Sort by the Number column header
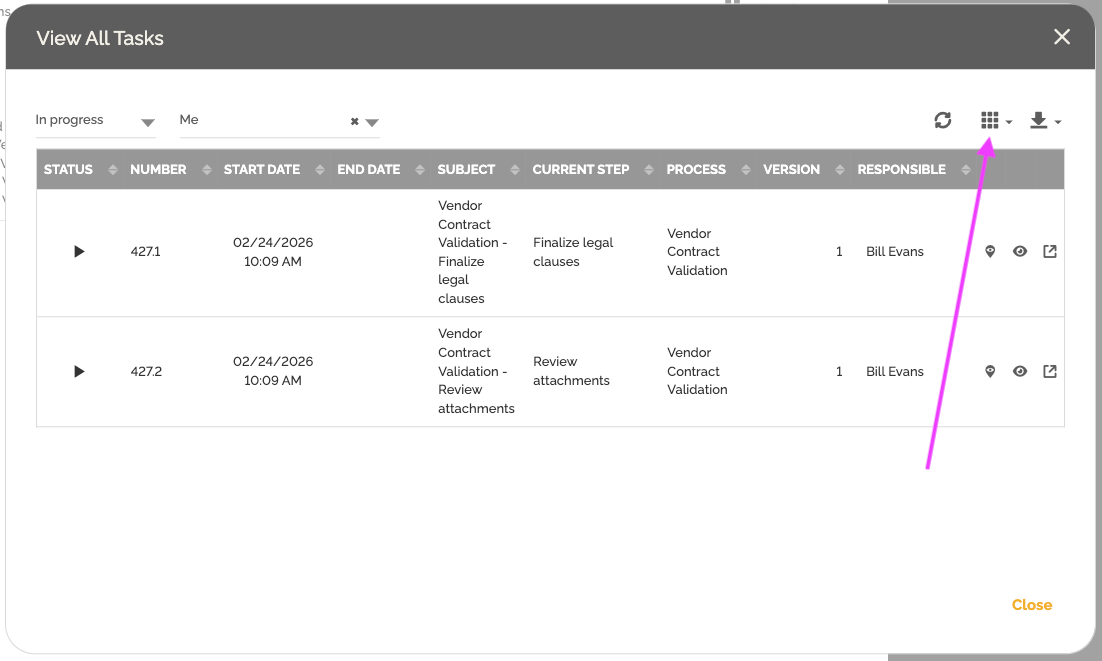Screen dimensions: 1102x661 coord(158,170)
